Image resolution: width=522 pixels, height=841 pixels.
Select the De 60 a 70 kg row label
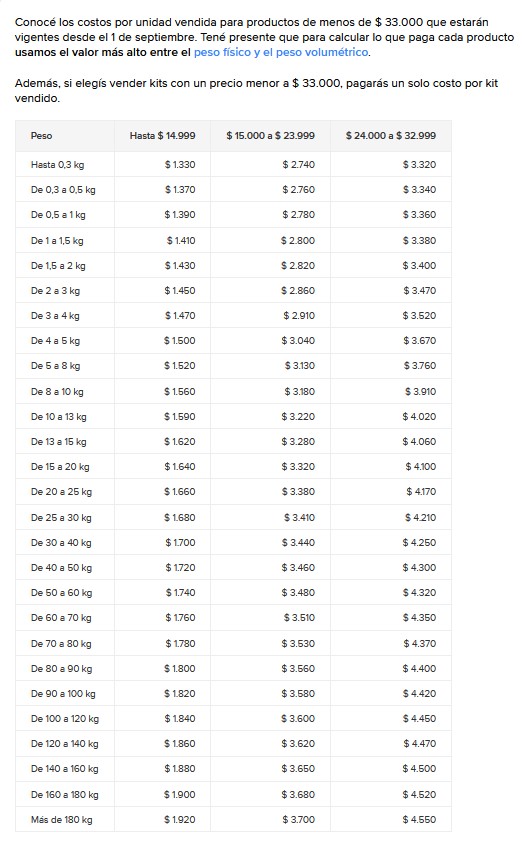(x=61, y=618)
